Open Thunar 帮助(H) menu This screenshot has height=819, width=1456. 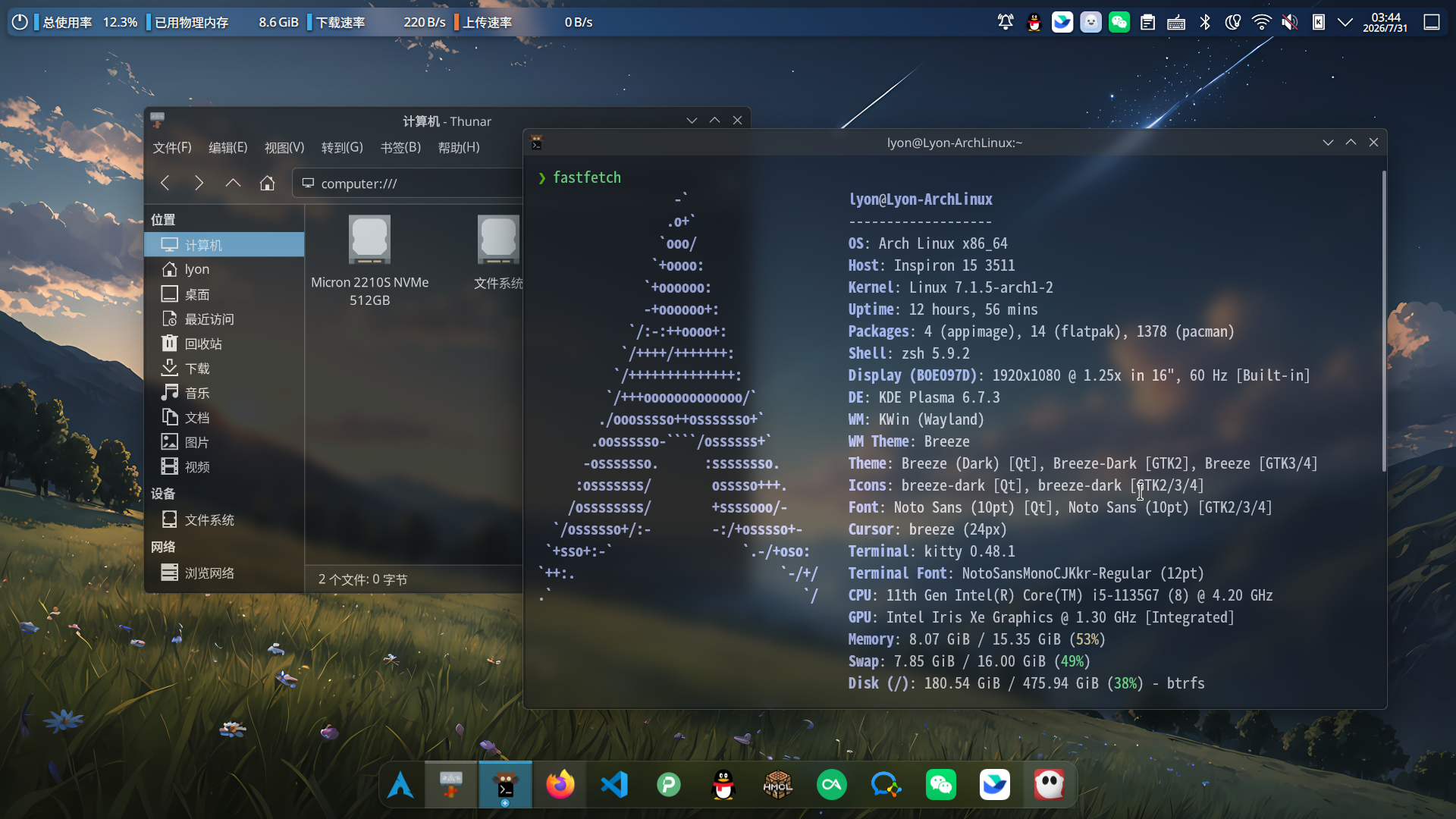click(x=459, y=147)
